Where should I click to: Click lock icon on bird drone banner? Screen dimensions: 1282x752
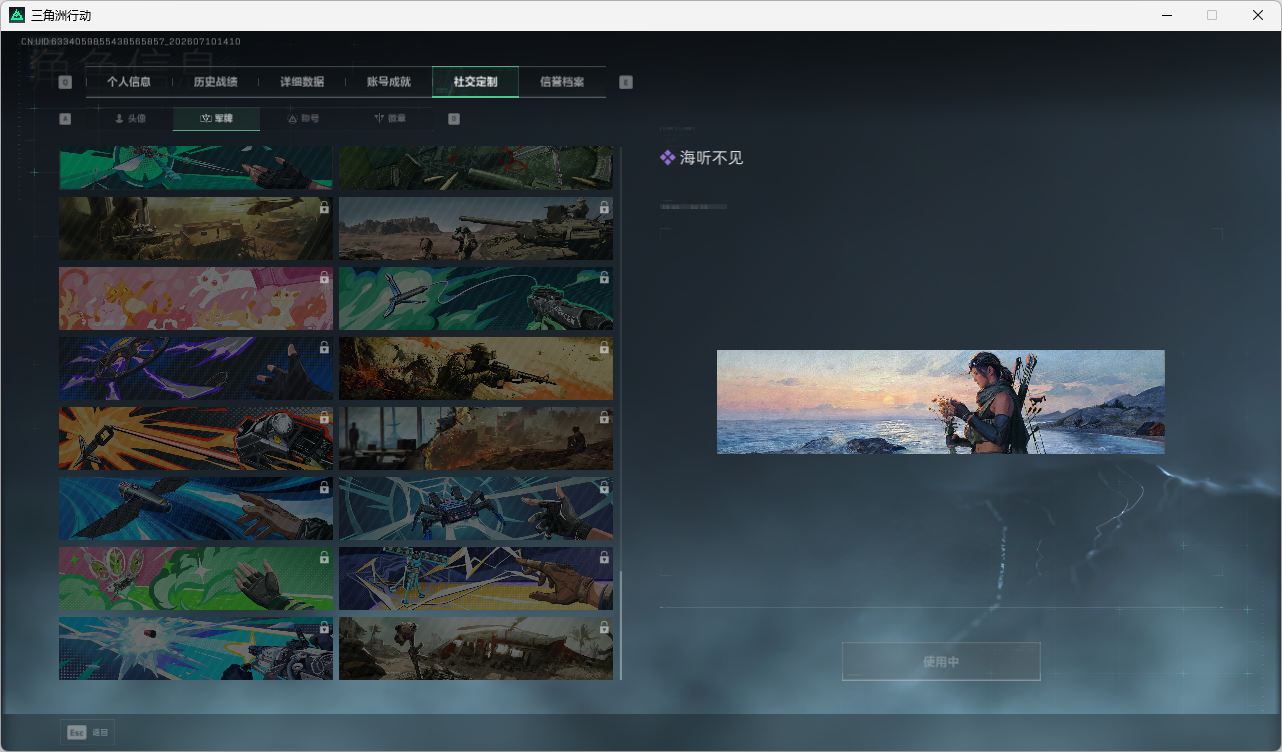pos(324,488)
